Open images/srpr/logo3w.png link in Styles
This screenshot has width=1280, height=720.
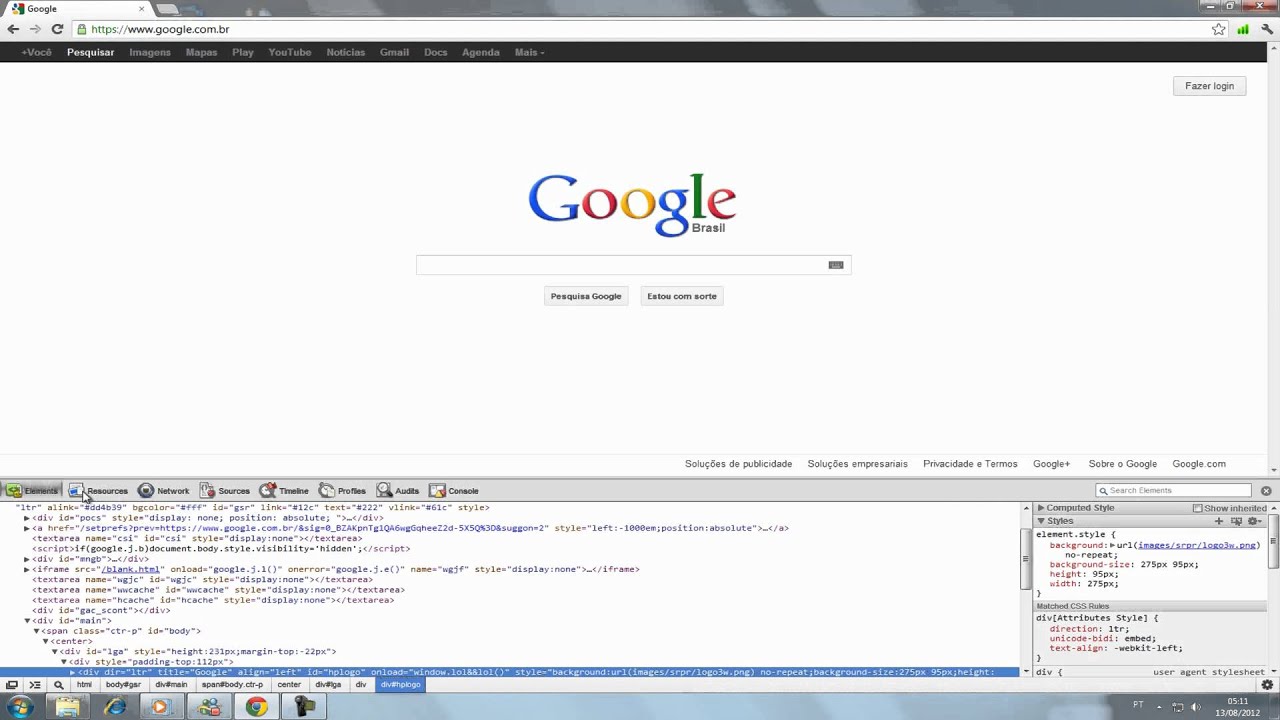tap(1199, 545)
